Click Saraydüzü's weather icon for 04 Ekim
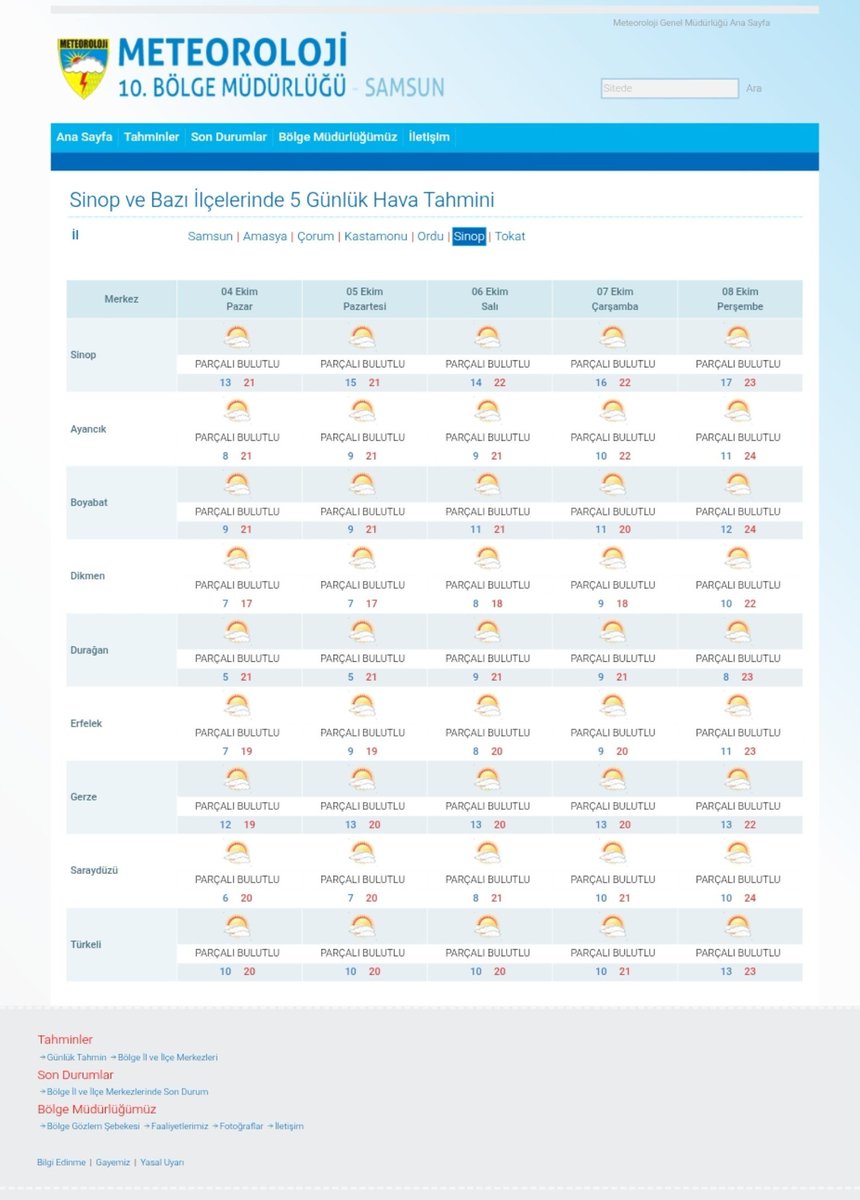 237,853
